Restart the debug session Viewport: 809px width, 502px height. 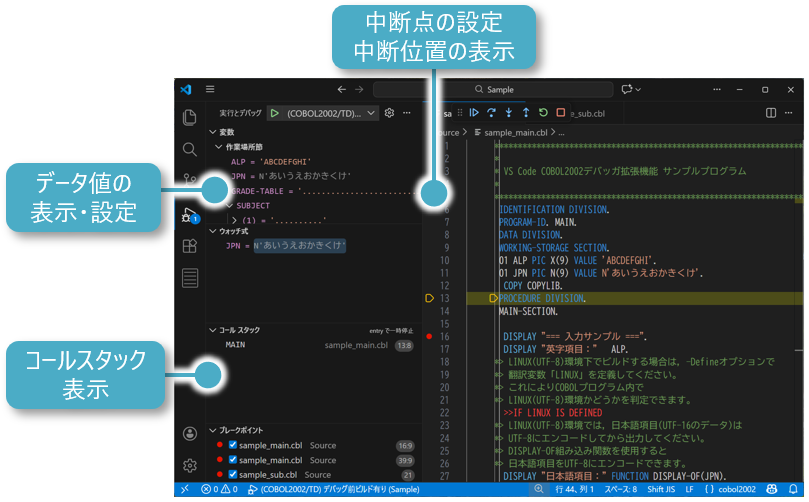543,112
